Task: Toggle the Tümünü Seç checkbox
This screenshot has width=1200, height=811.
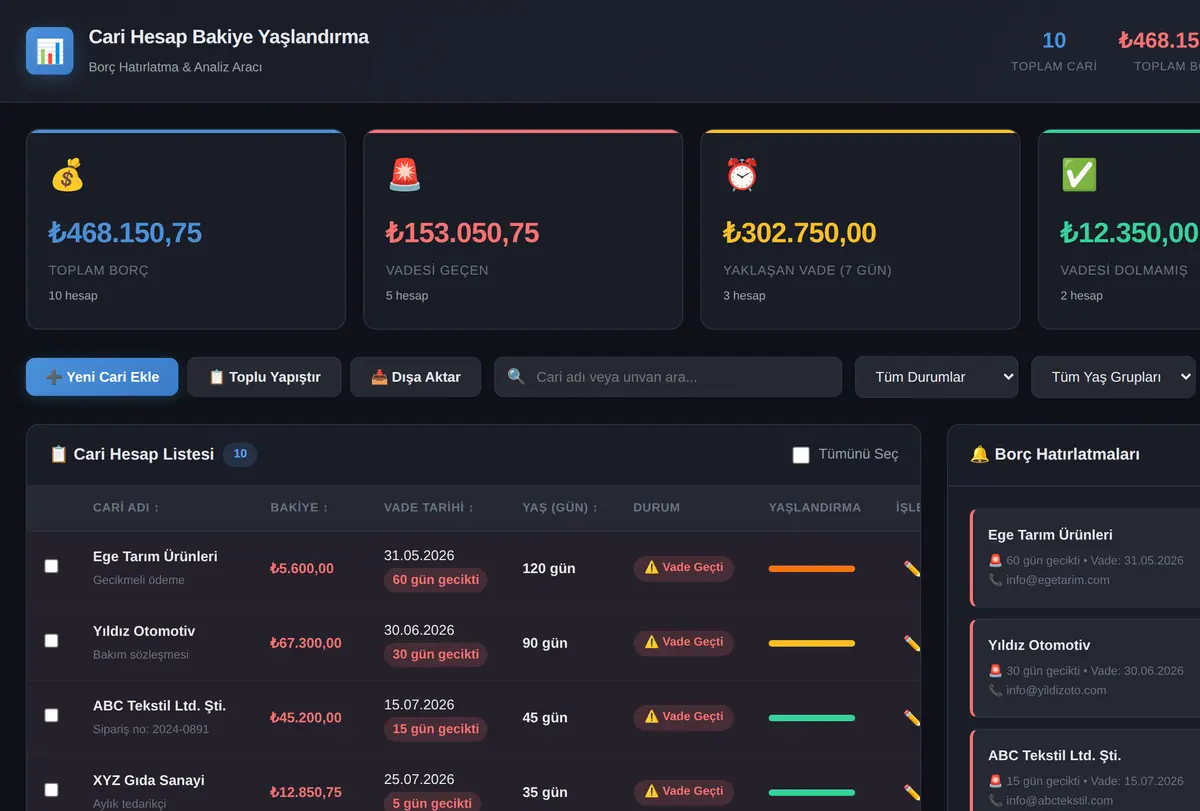Action: 801,455
